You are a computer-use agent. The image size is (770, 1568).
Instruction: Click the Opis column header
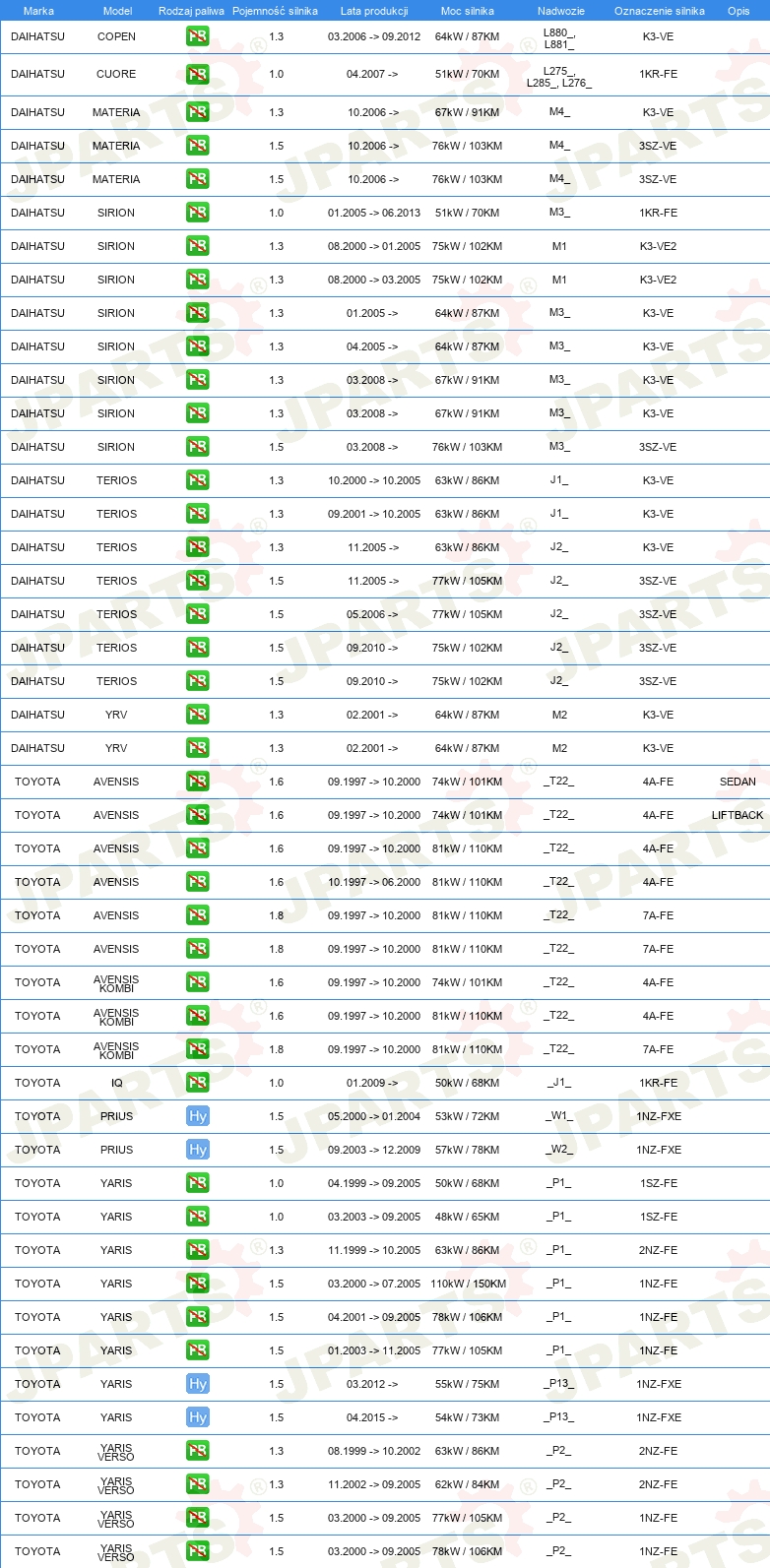pyautogui.click(x=738, y=11)
